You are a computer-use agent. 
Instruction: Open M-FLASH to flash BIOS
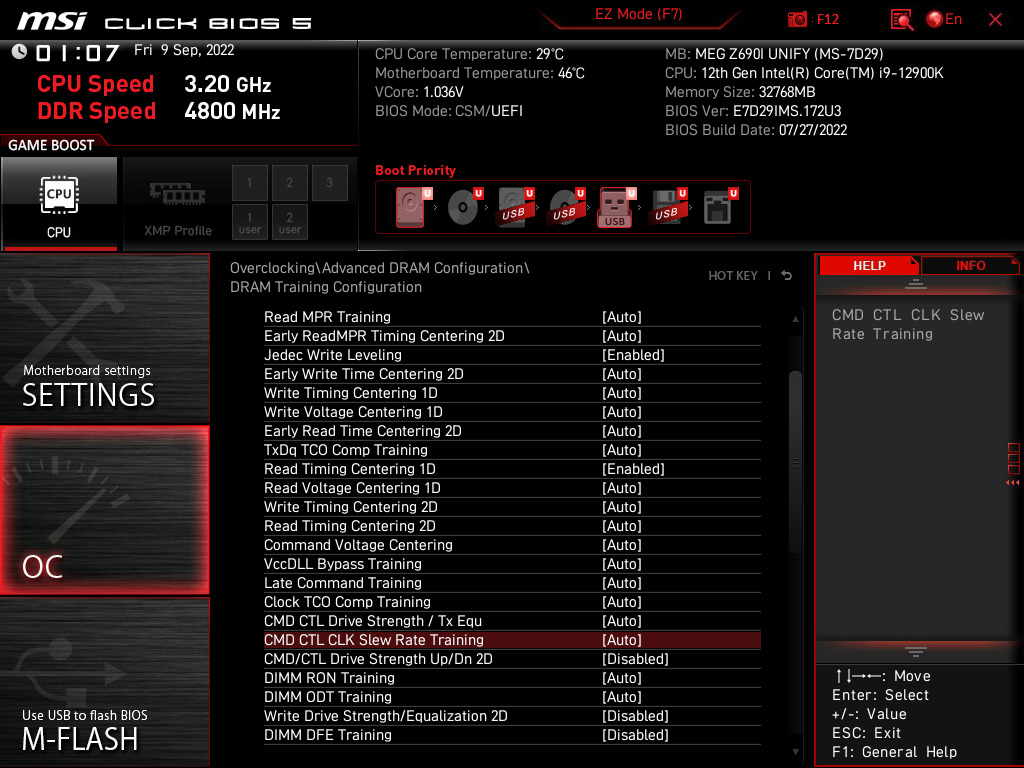tap(104, 682)
